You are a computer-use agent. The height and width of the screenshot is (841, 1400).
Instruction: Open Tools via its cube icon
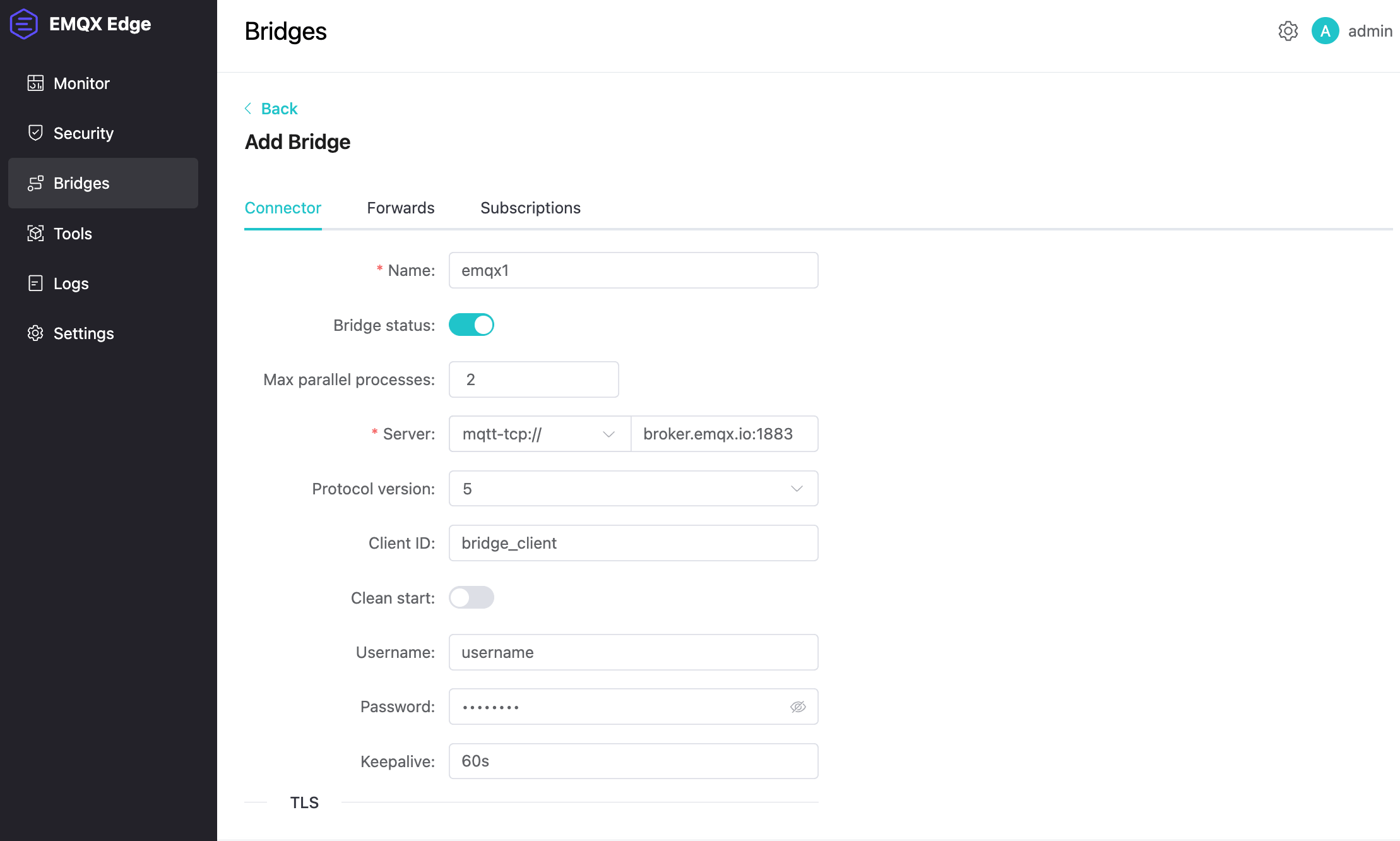click(35, 234)
